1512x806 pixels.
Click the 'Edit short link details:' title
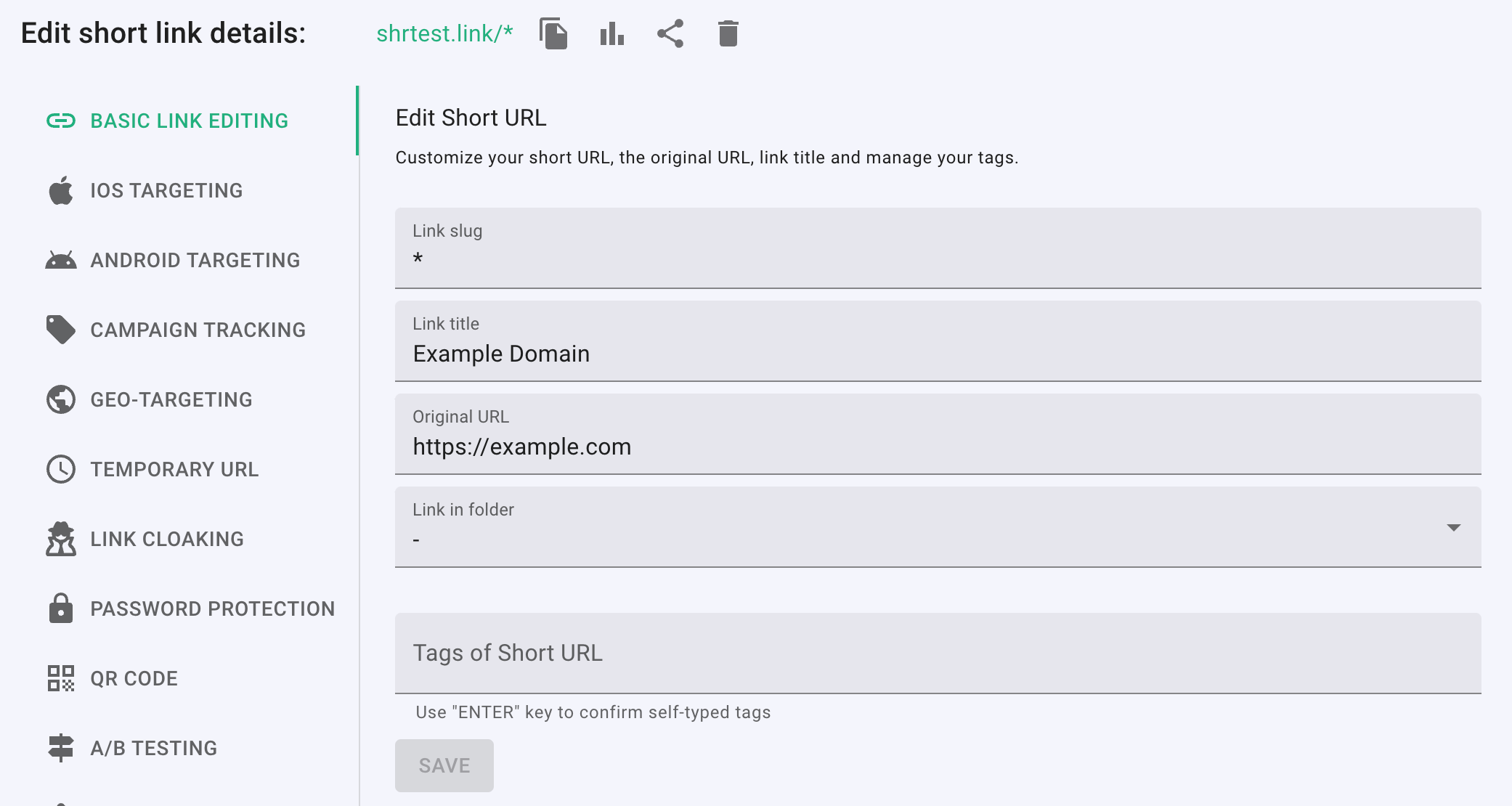click(x=163, y=33)
